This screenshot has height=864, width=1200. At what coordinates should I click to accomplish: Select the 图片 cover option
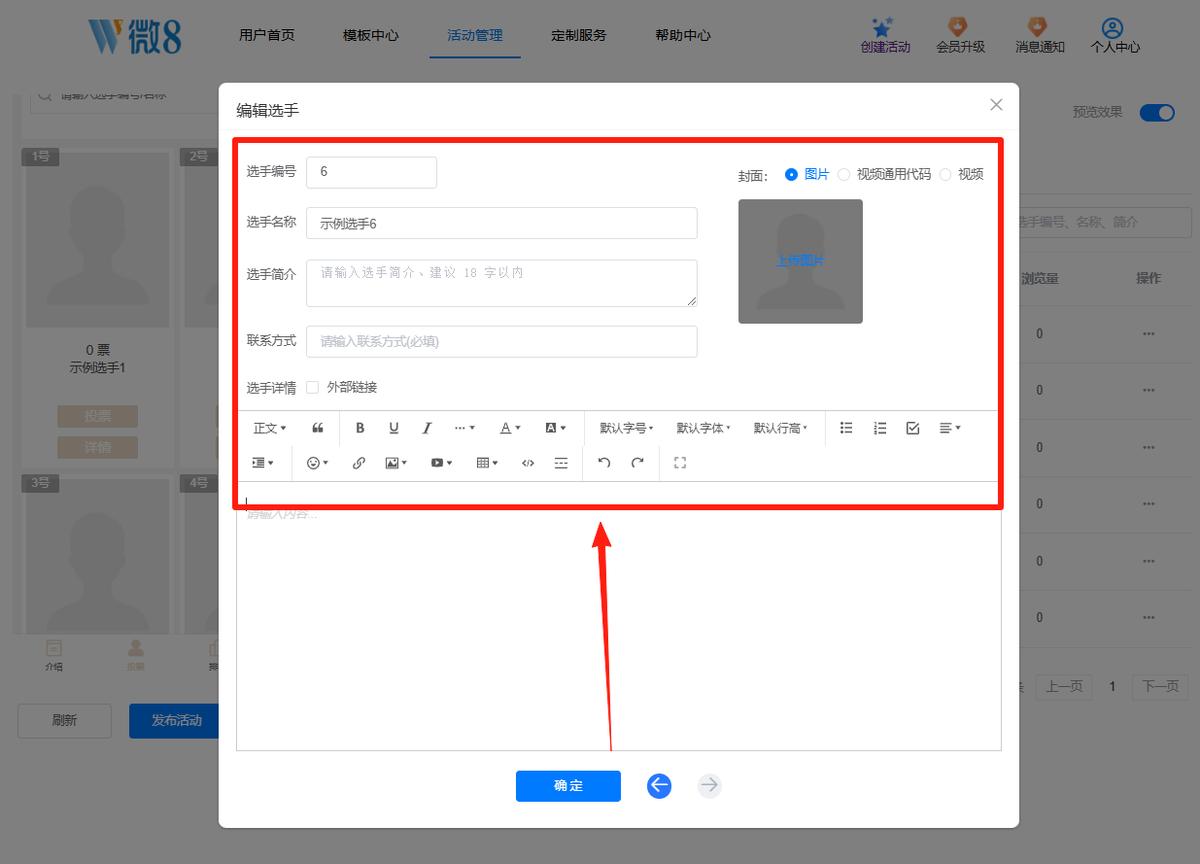pyautogui.click(x=808, y=174)
